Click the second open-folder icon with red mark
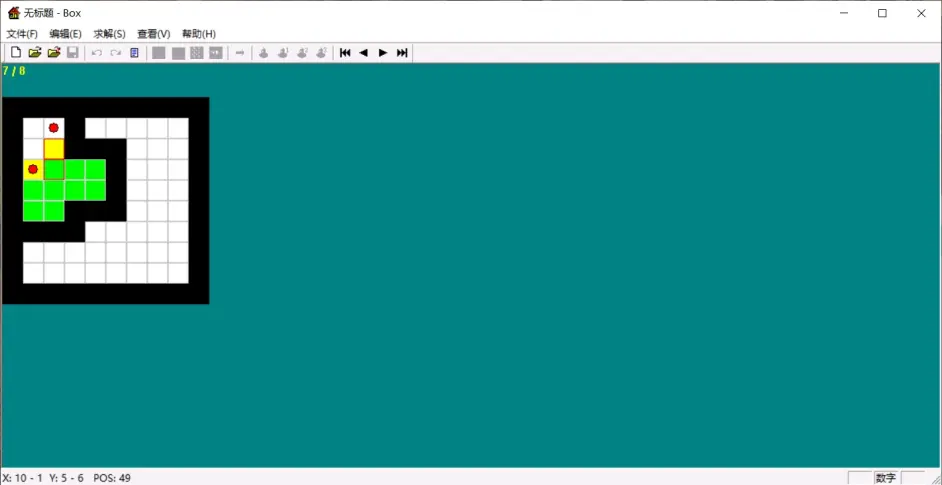Image resolution: width=942 pixels, height=485 pixels. [x=54, y=53]
